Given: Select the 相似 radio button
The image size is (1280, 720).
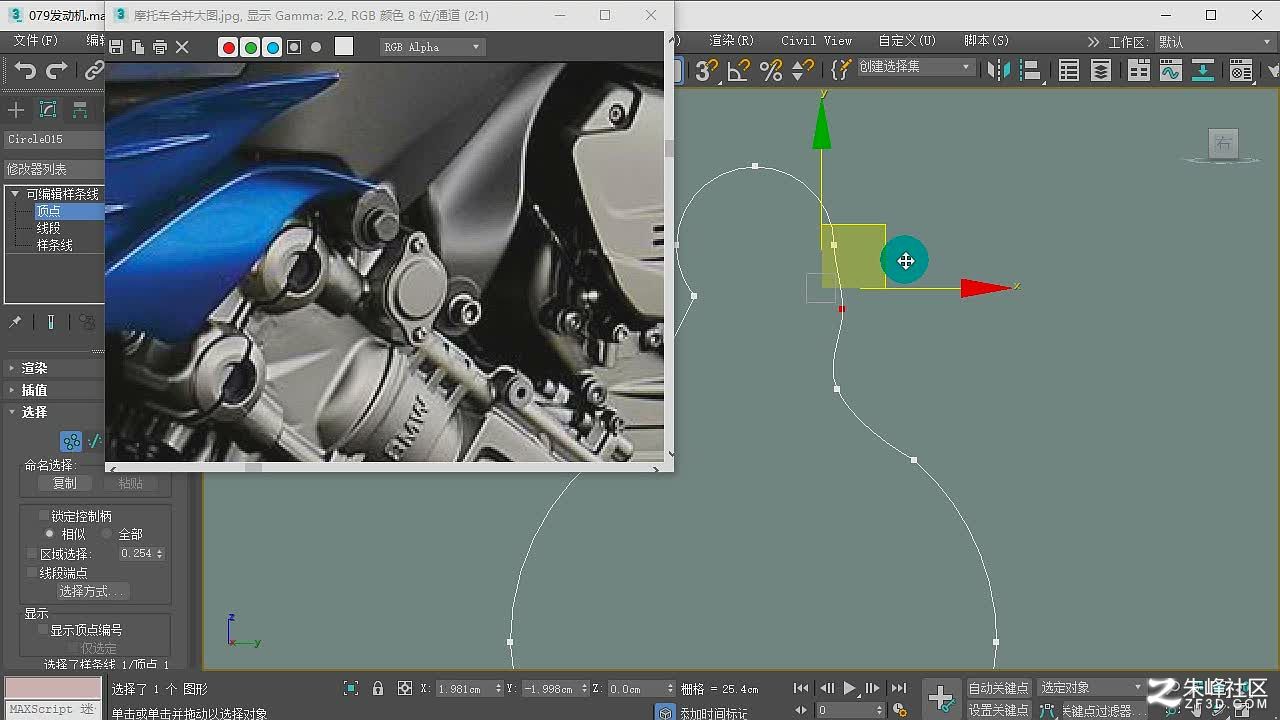Looking at the screenshot, I should tap(49, 534).
